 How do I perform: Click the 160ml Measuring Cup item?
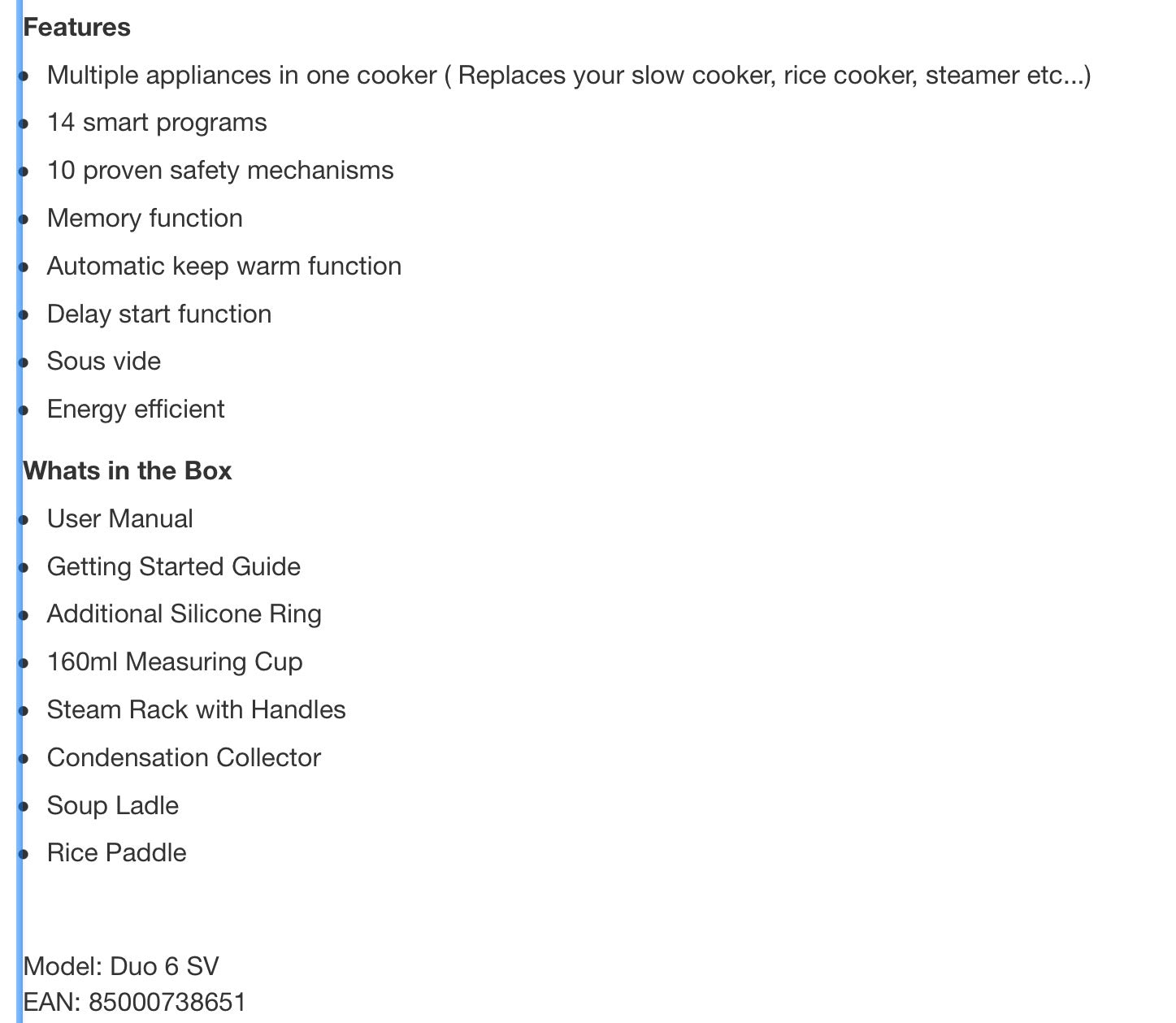(x=175, y=662)
